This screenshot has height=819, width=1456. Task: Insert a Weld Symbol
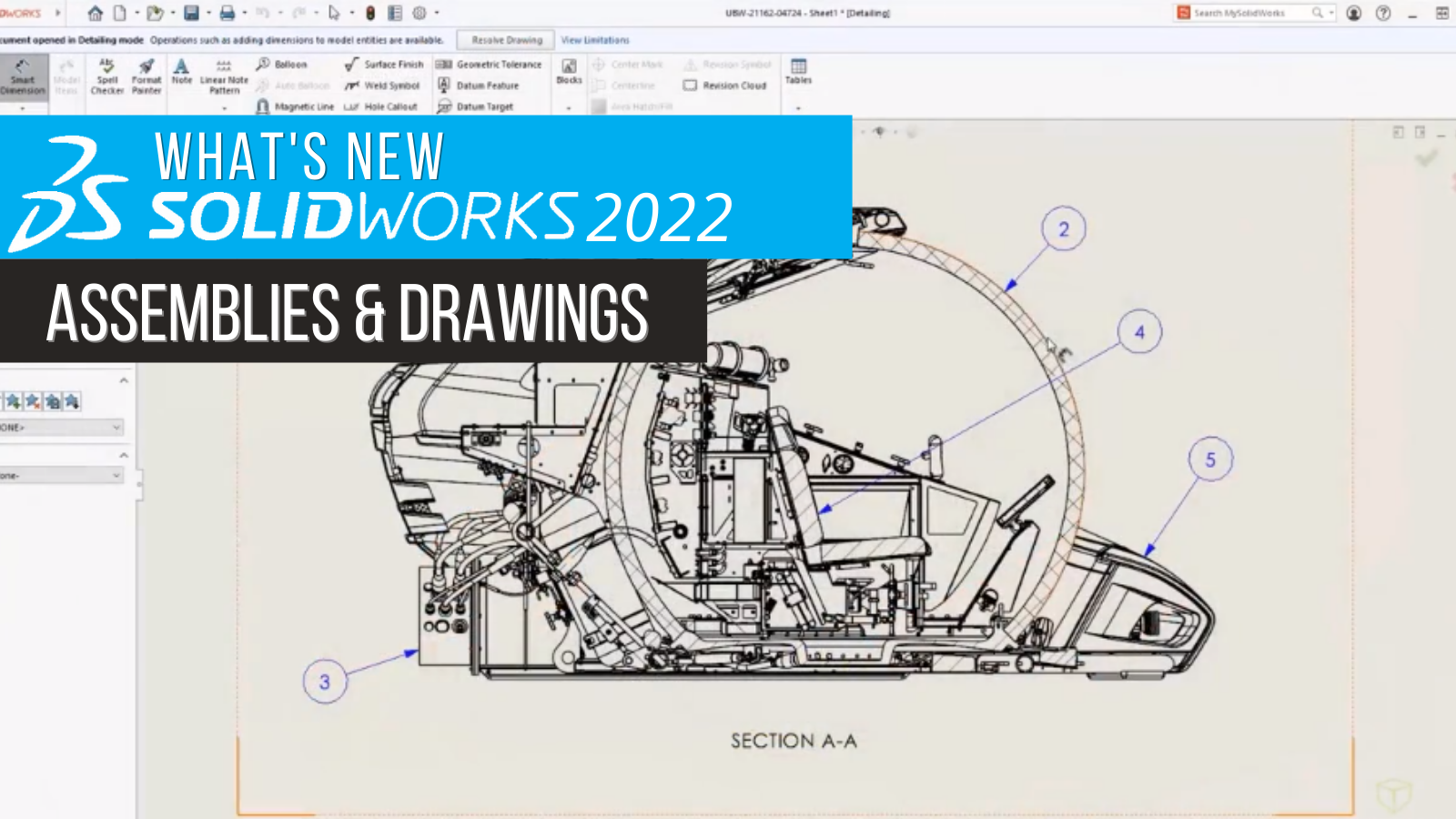382,86
